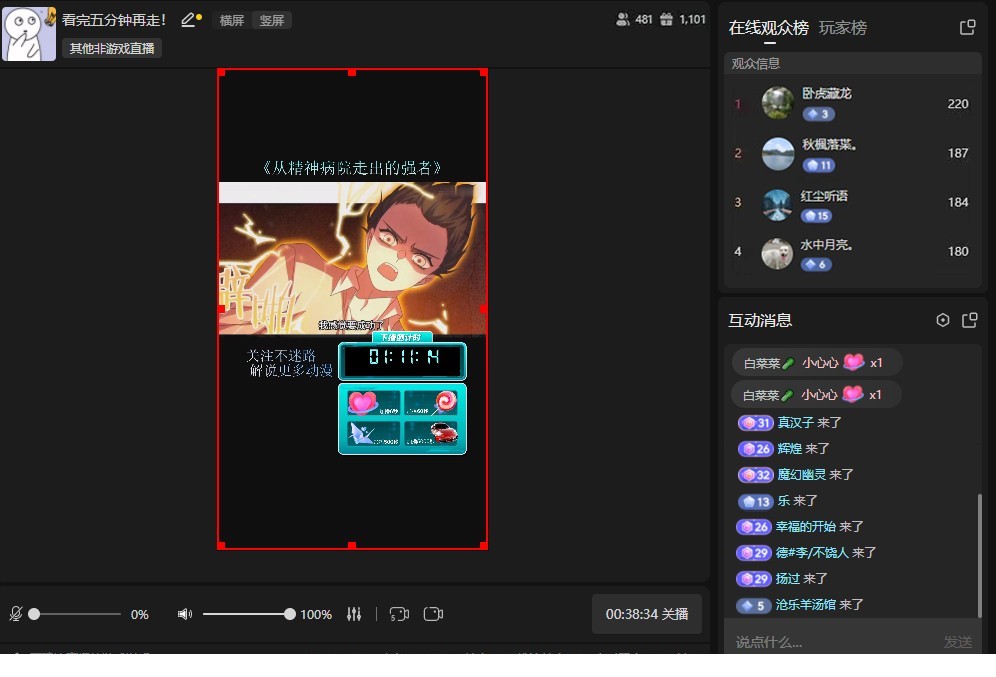Click the top-center red handle of preview frame
996x677 pixels.
(352, 72)
